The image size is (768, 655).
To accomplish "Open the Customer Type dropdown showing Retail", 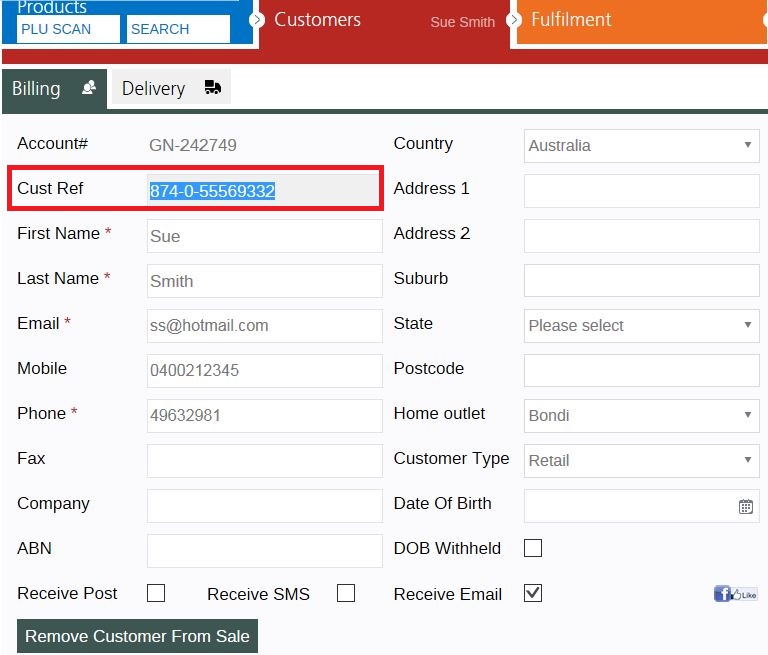I will point(642,461).
